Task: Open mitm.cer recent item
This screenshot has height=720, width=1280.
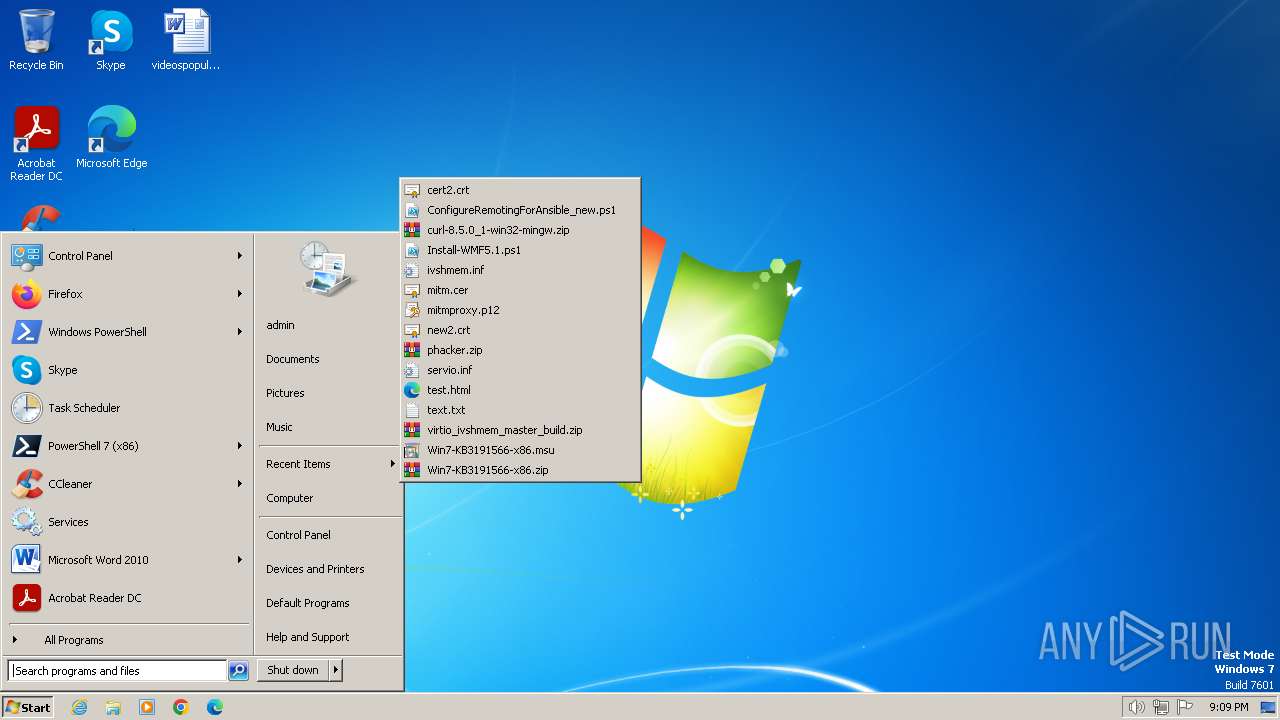Action: click(519, 290)
